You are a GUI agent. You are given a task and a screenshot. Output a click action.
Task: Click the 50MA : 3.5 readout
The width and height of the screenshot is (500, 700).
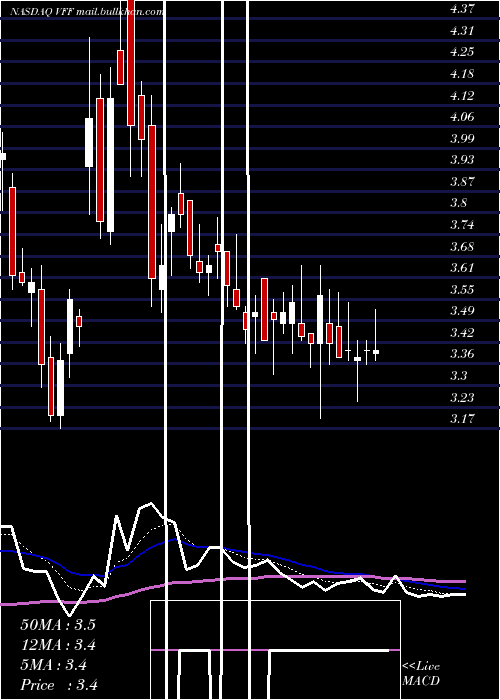click(x=58, y=625)
